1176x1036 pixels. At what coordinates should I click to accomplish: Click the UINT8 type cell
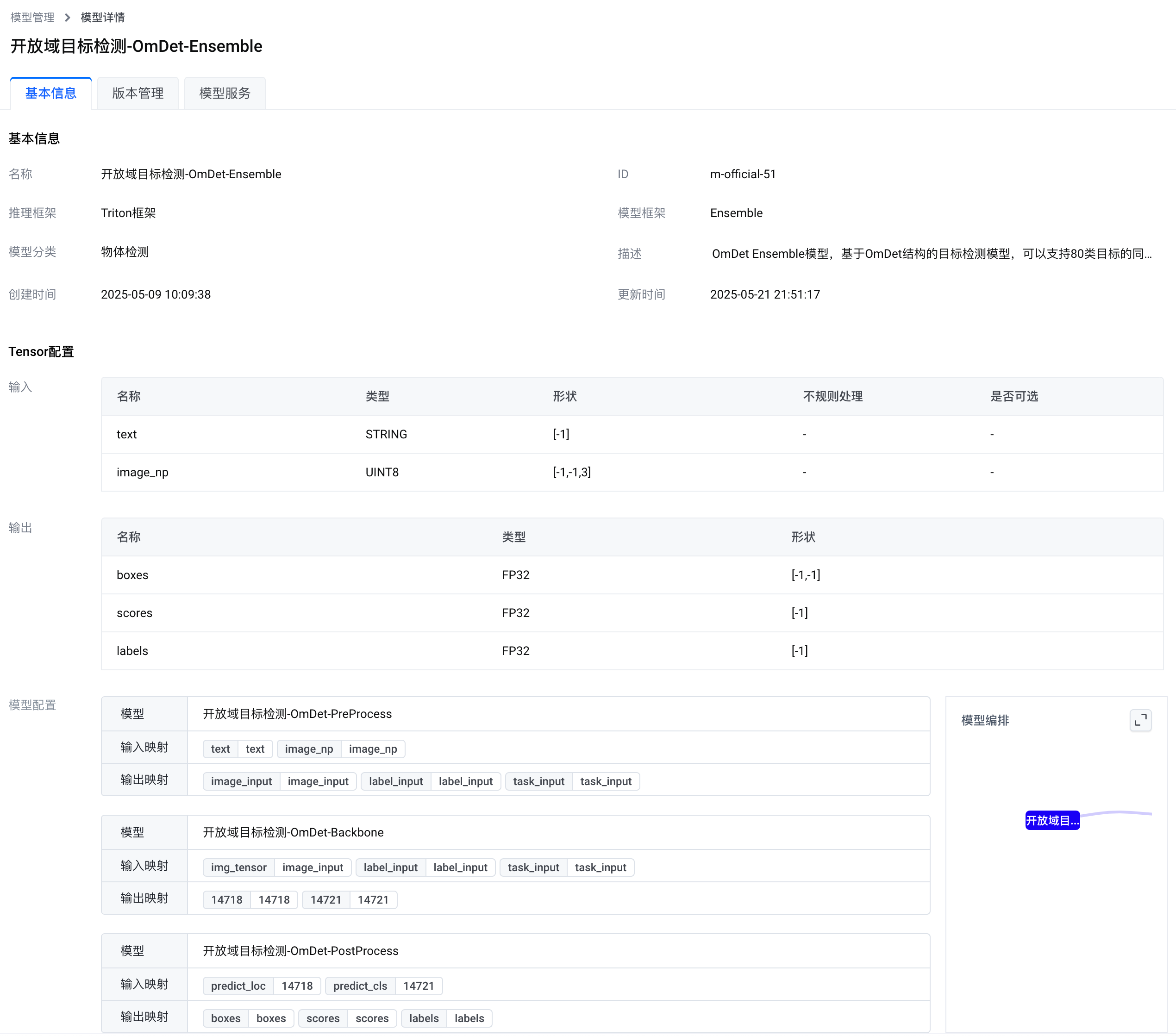pos(382,472)
